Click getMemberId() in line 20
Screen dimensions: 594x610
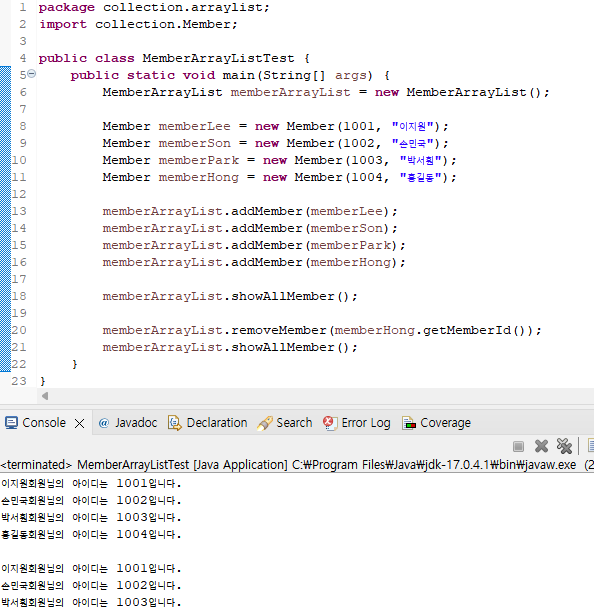click(477, 330)
